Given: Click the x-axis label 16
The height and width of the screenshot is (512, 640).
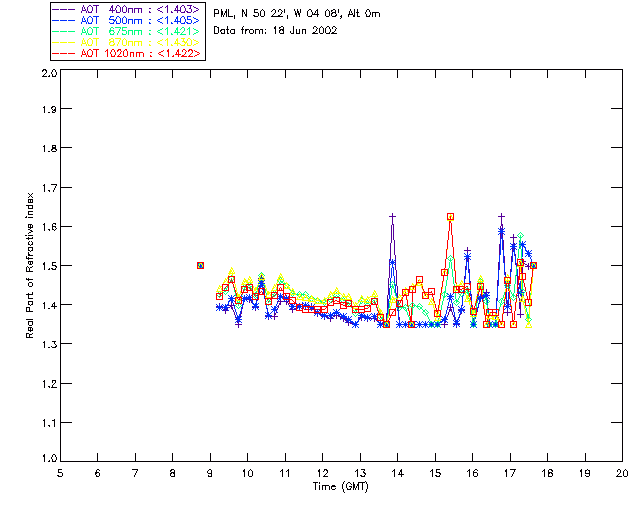Looking at the screenshot, I should coord(472,473).
